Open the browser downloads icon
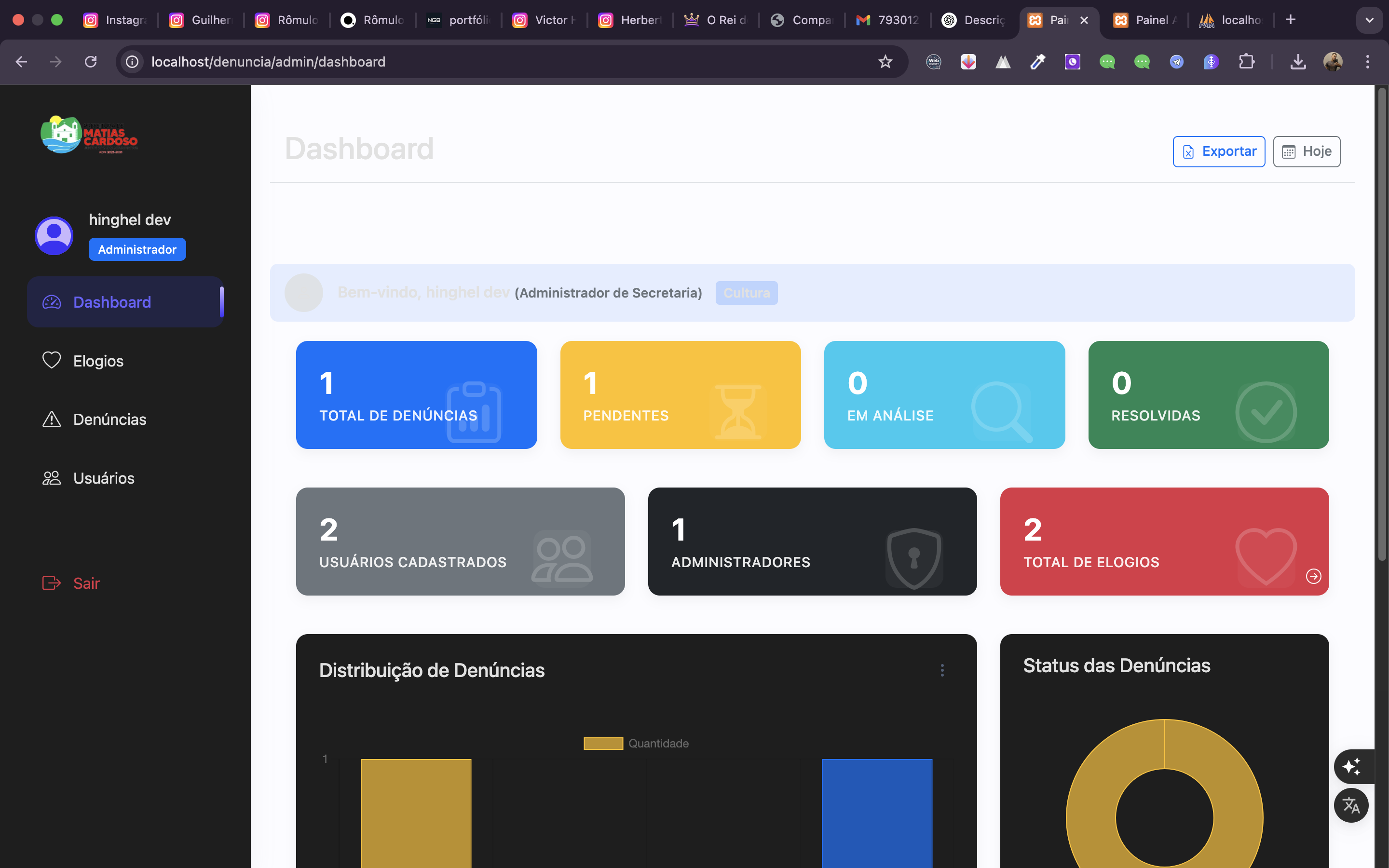Viewport: 1389px width, 868px height. [x=1298, y=61]
